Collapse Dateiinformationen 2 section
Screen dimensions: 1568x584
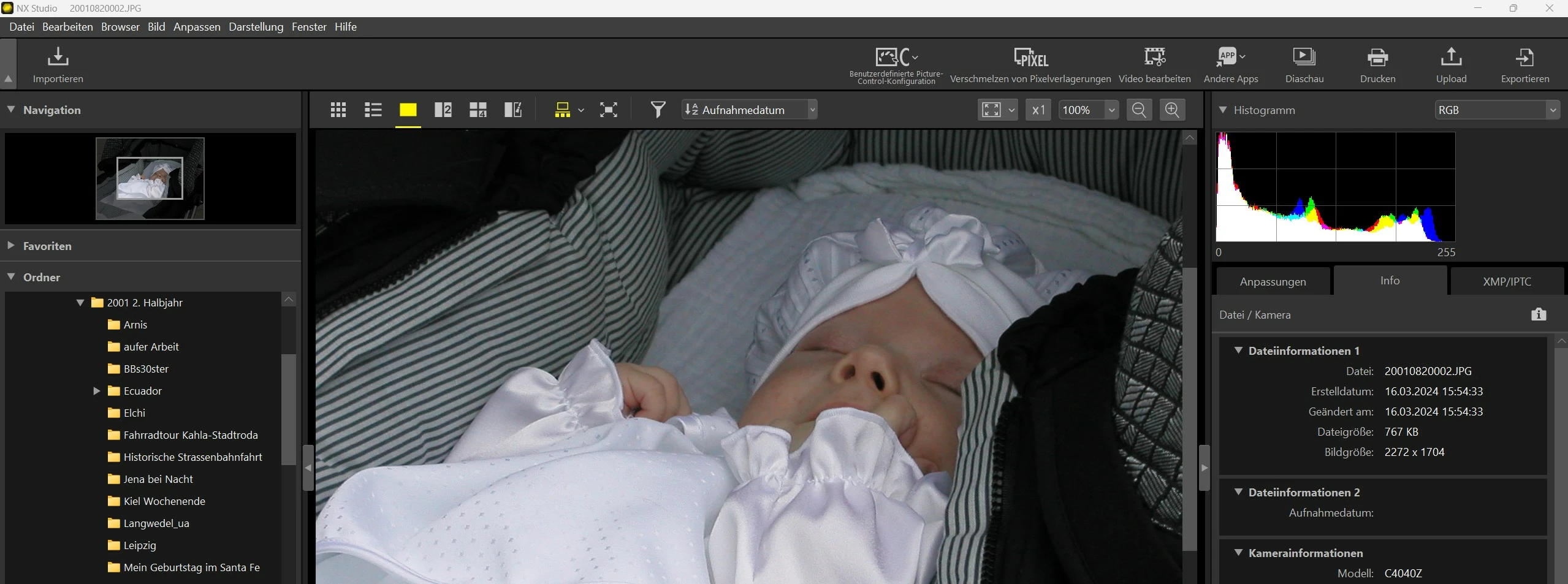pyautogui.click(x=1238, y=491)
